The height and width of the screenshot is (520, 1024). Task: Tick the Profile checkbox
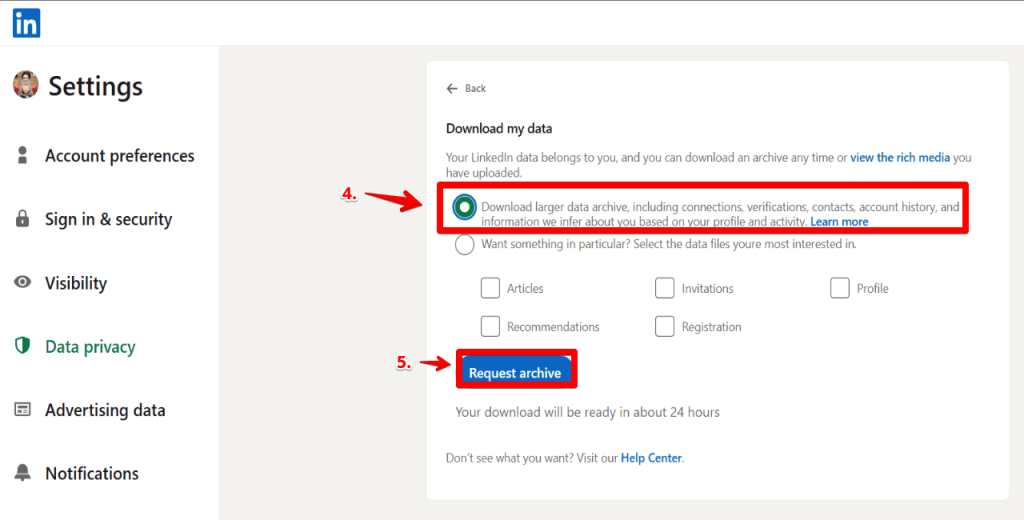point(840,288)
